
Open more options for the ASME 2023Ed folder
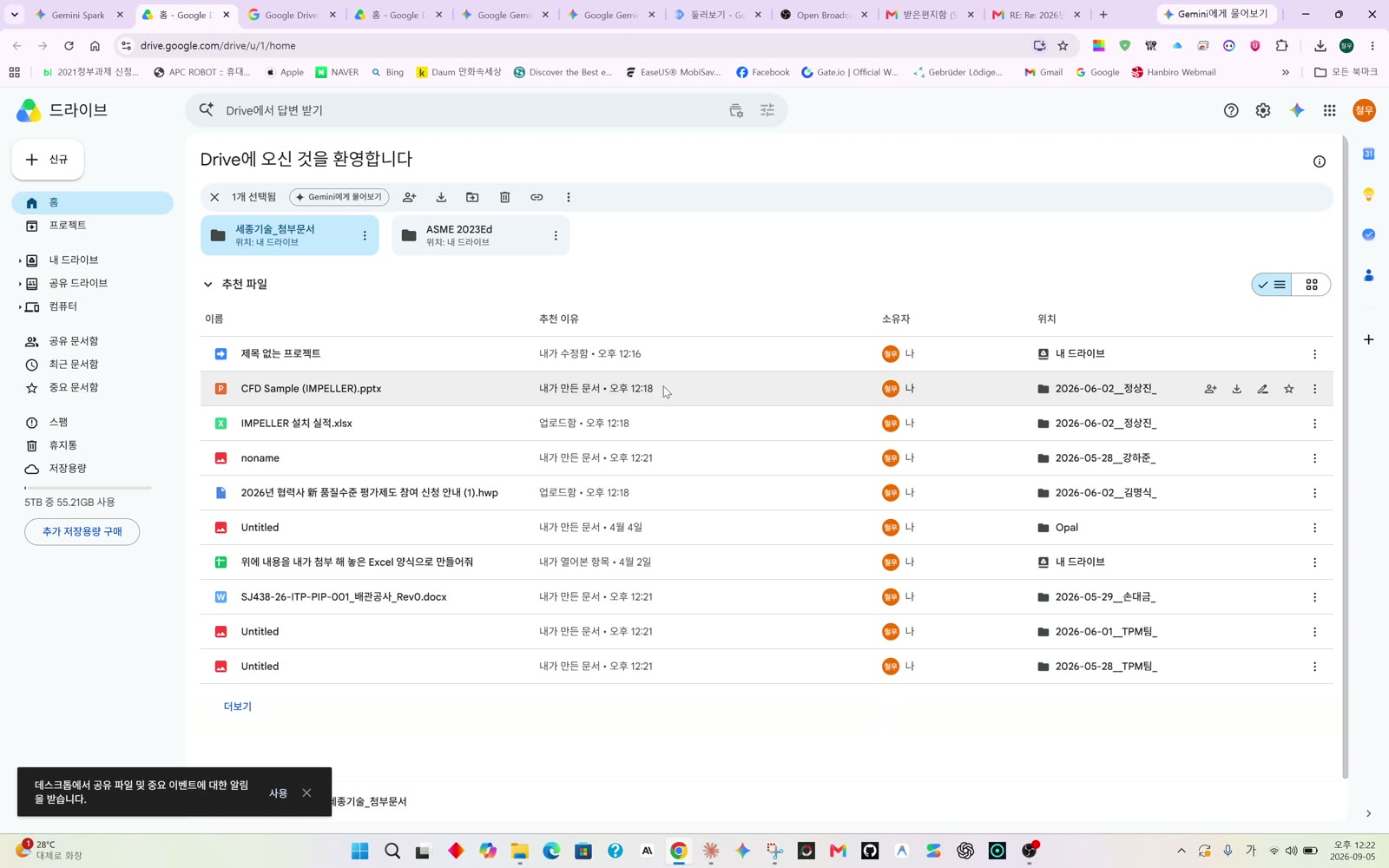pyautogui.click(x=556, y=236)
